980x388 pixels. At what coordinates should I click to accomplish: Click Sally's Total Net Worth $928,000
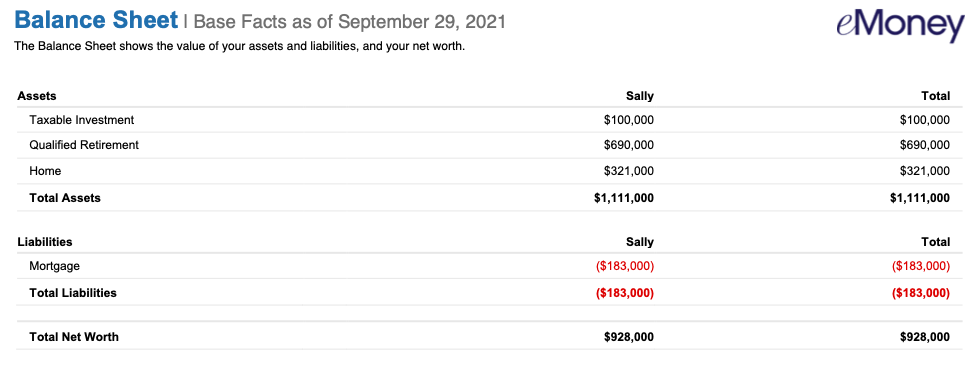tap(629, 337)
